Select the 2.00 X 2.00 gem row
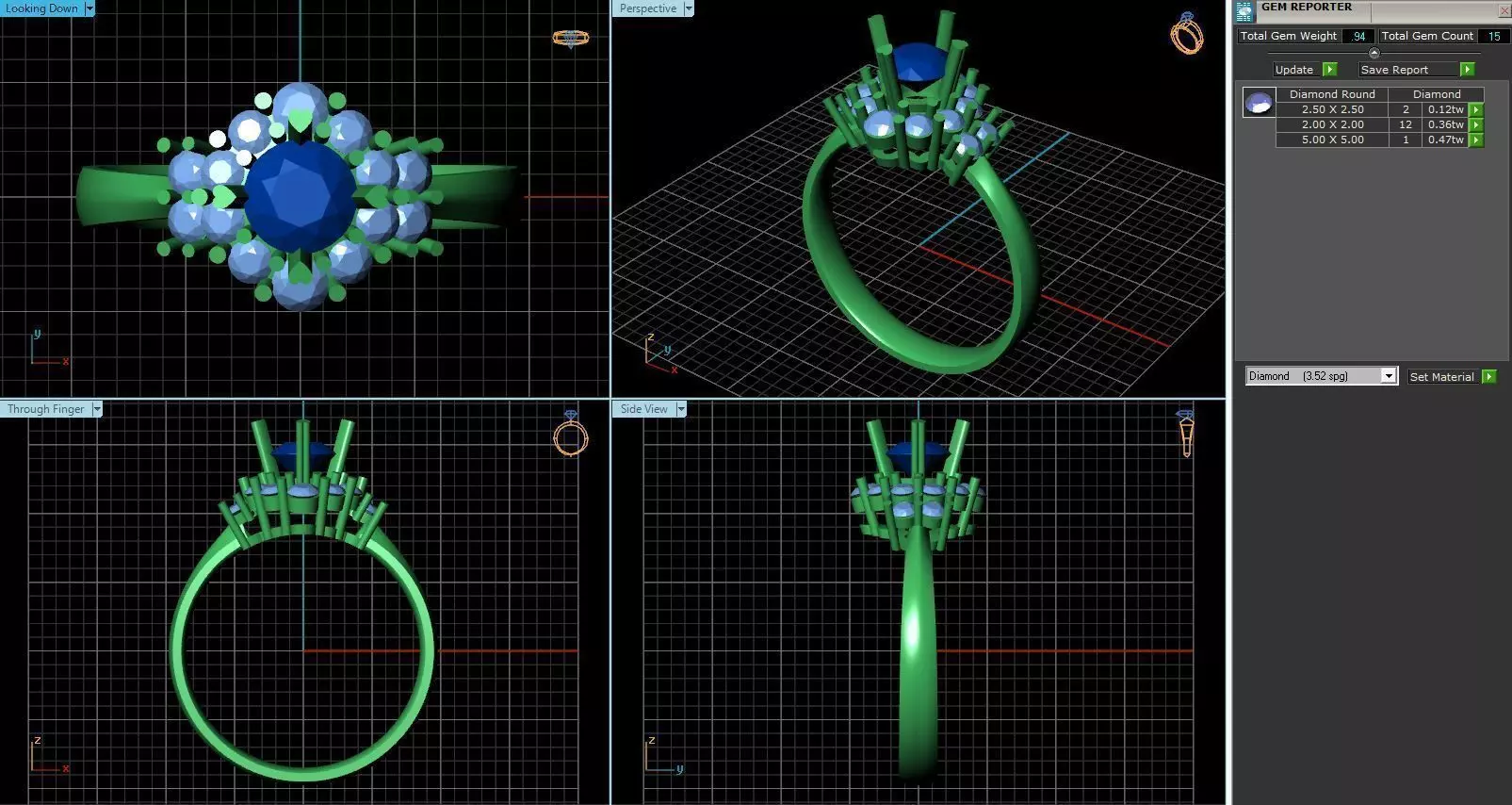This screenshot has height=805, width=1512. (x=1379, y=125)
